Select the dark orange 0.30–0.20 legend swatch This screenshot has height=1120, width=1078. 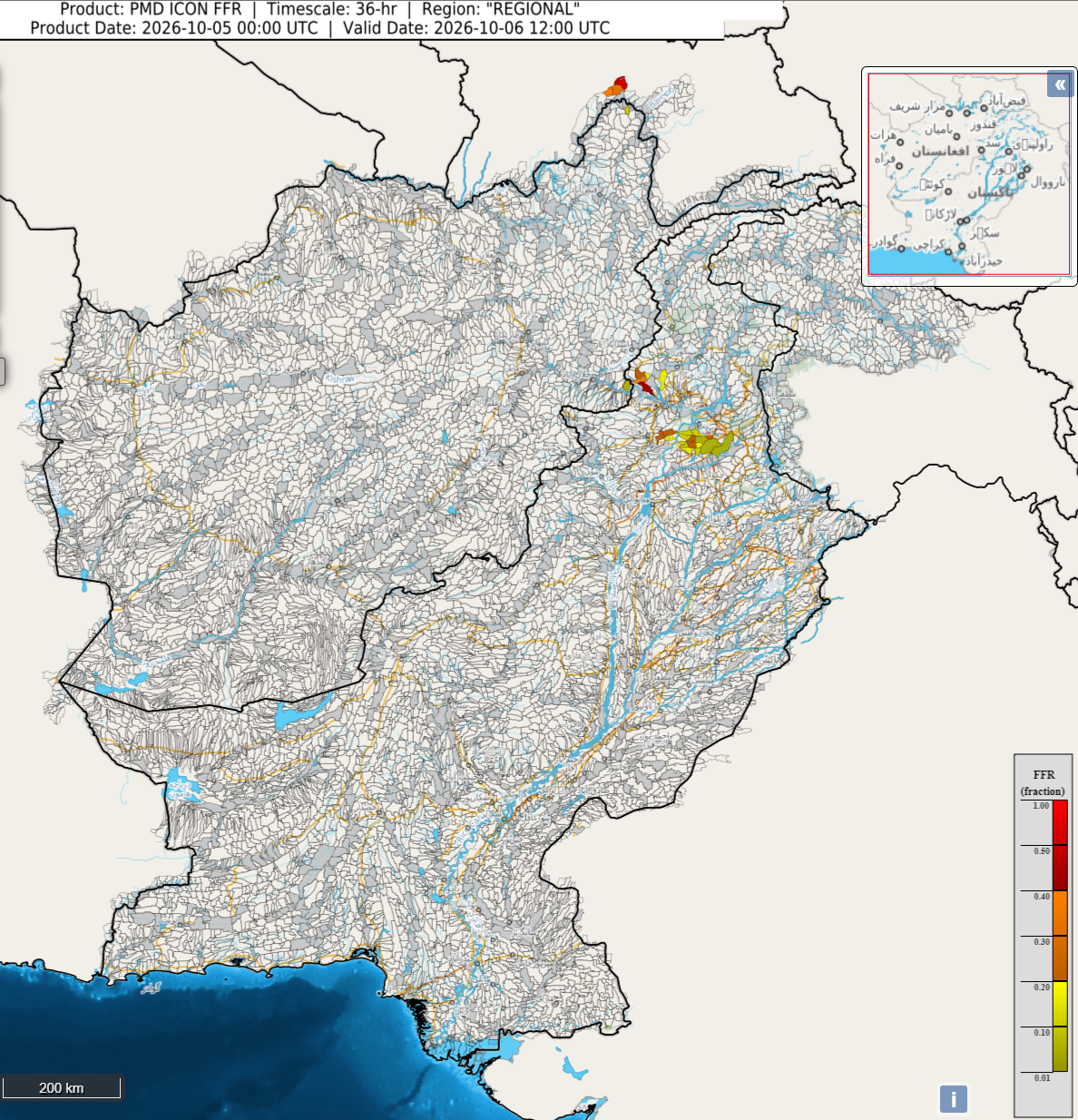tap(1060, 959)
